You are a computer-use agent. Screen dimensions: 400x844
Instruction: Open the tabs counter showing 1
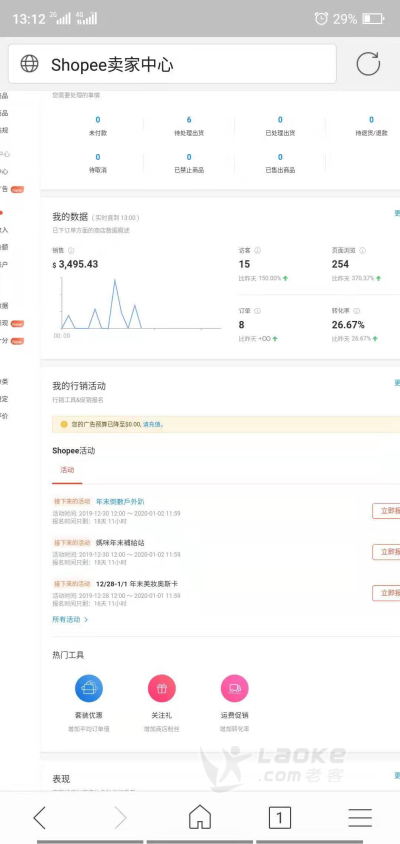tap(279, 818)
